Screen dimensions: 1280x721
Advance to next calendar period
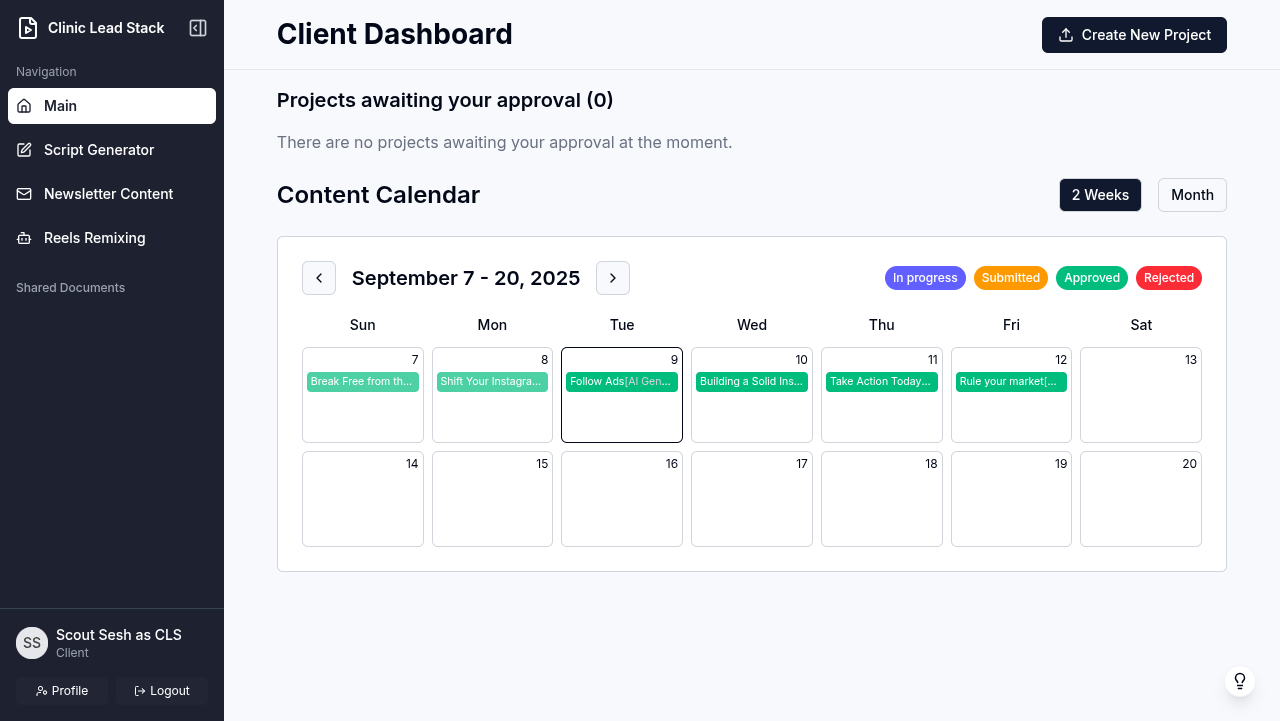[613, 278]
